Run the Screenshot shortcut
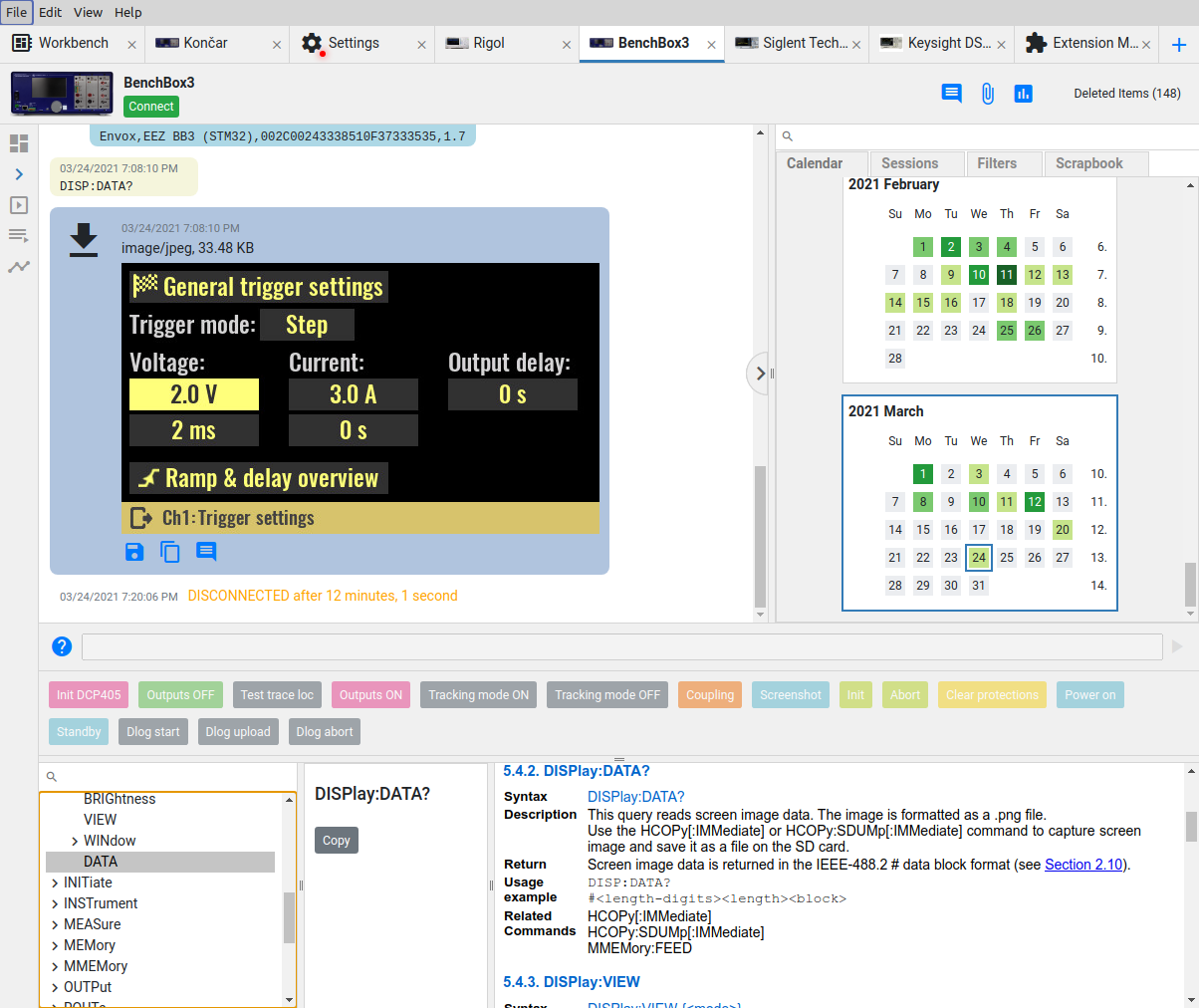Image resolution: width=1199 pixels, height=1008 pixels. [791, 695]
